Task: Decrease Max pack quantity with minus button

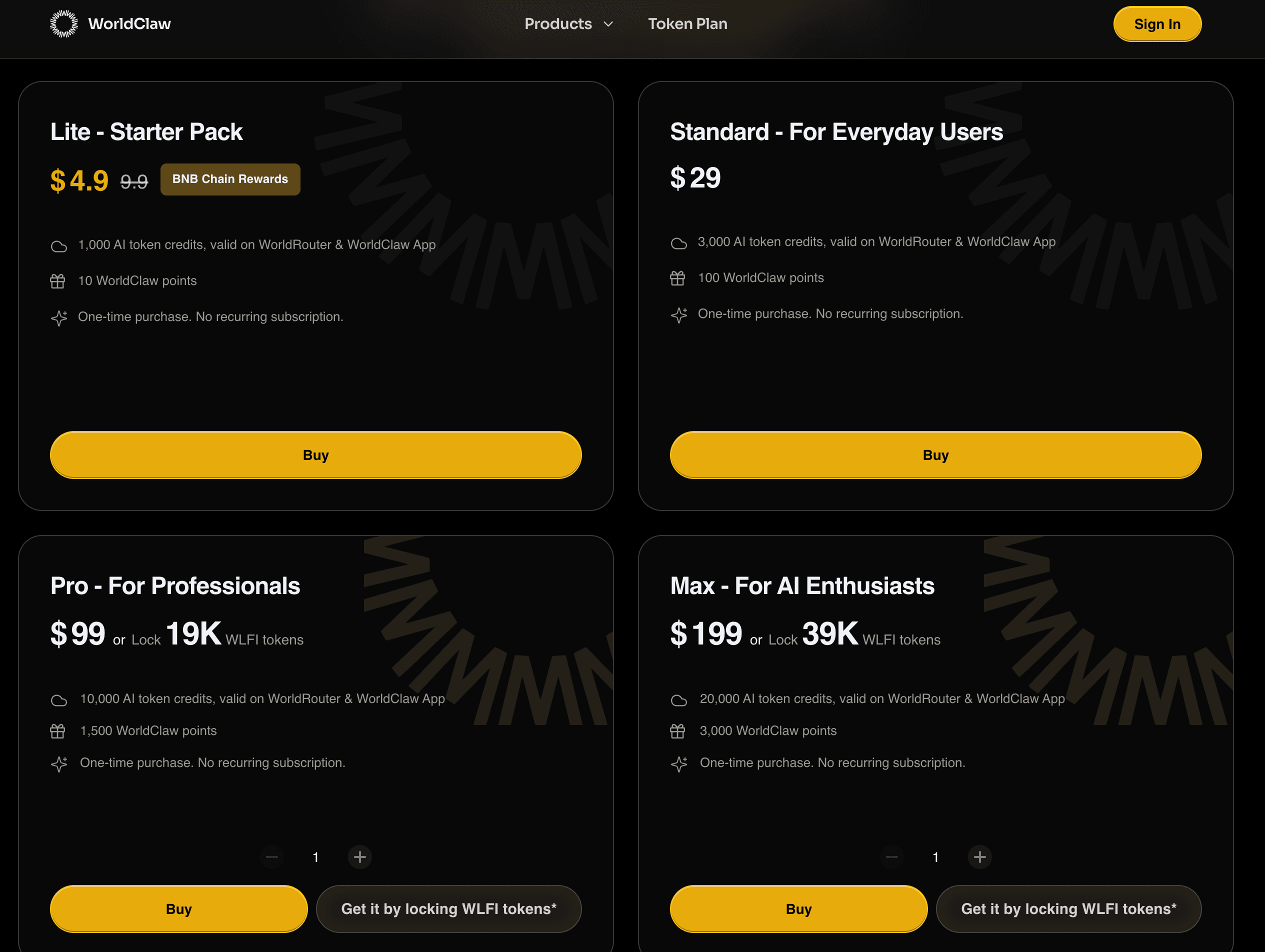Action: pos(891,856)
